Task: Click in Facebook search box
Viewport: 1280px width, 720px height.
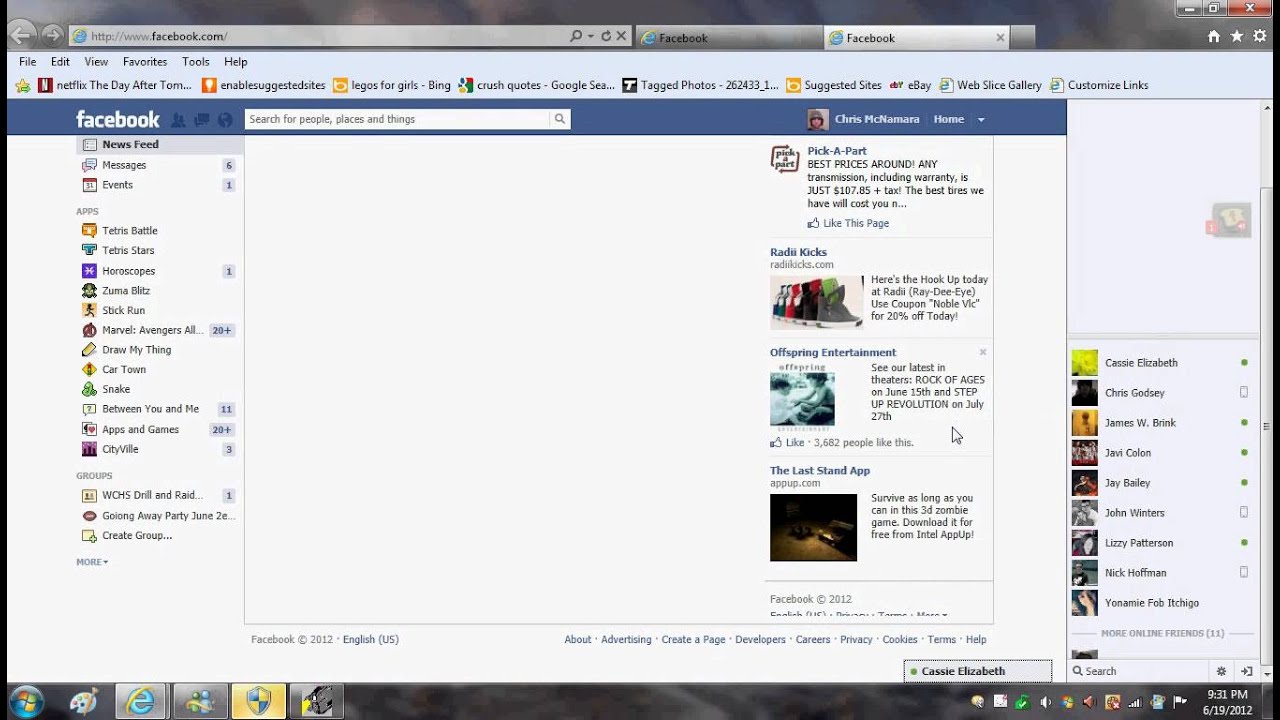Action: click(398, 119)
